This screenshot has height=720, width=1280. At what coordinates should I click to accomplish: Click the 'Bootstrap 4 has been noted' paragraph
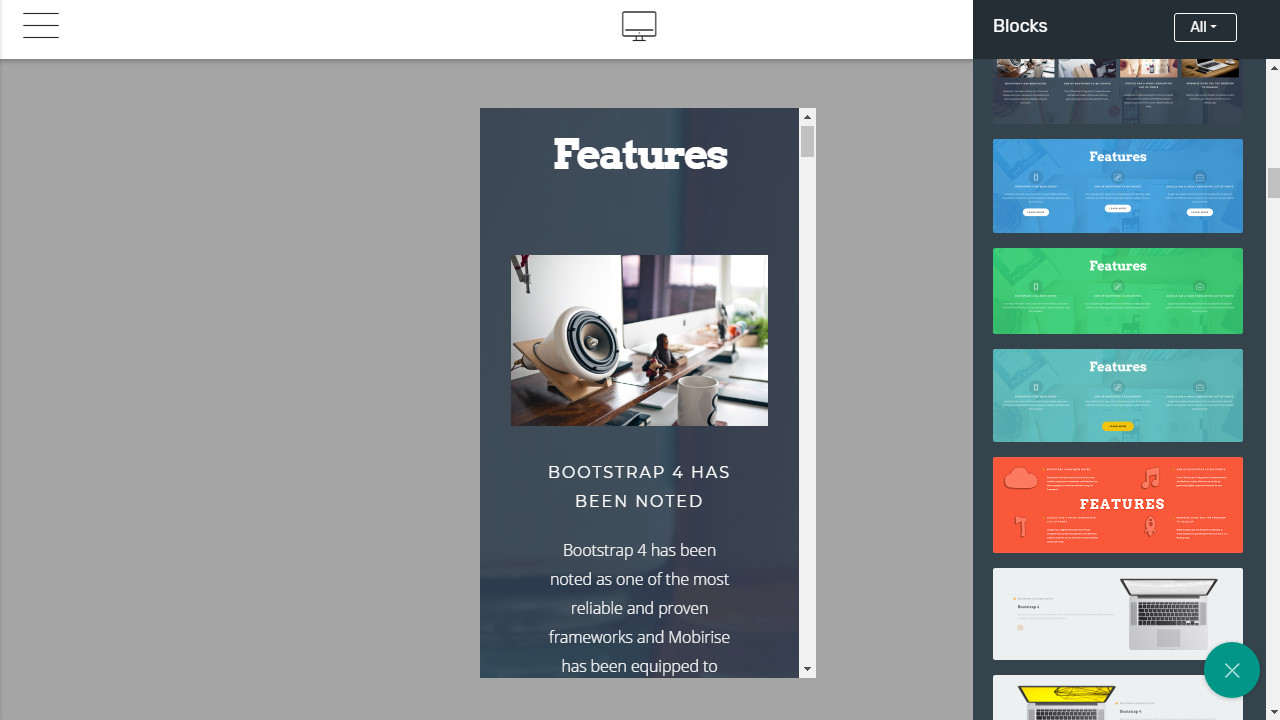[639, 608]
